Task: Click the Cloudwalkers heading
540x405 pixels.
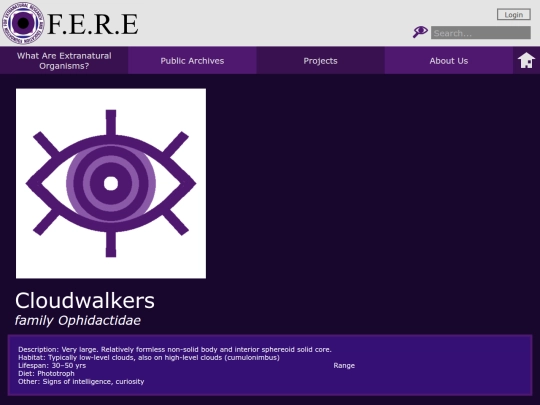Action: 85,301
